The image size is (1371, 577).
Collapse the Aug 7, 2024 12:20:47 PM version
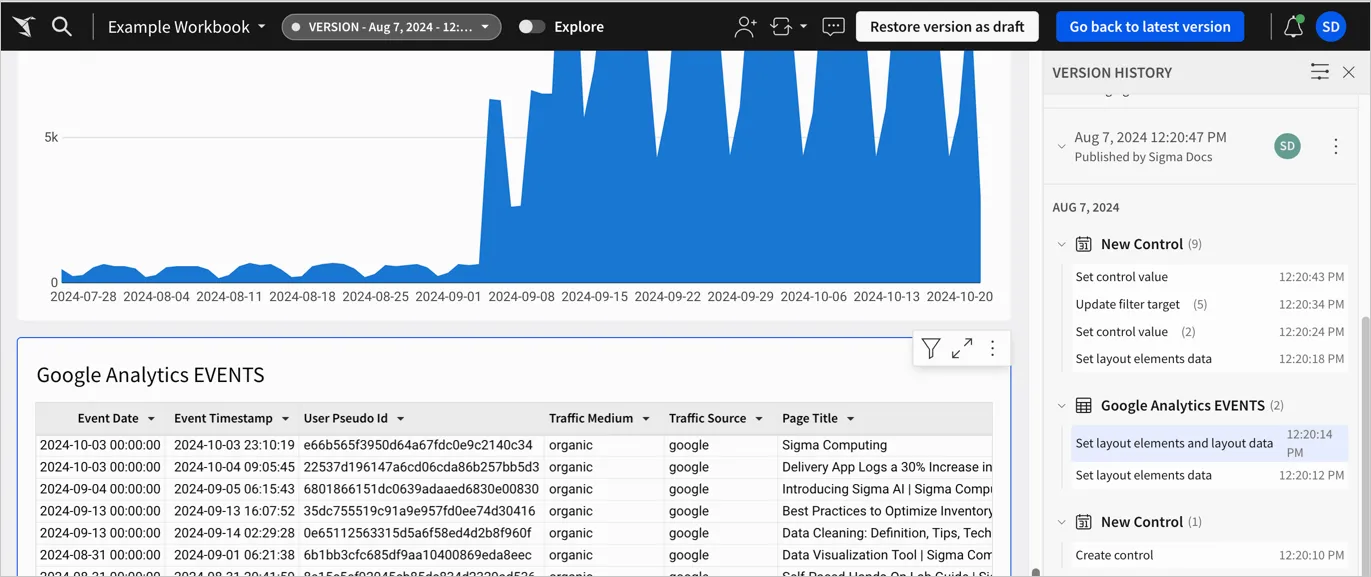pyautogui.click(x=1061, y=147)
